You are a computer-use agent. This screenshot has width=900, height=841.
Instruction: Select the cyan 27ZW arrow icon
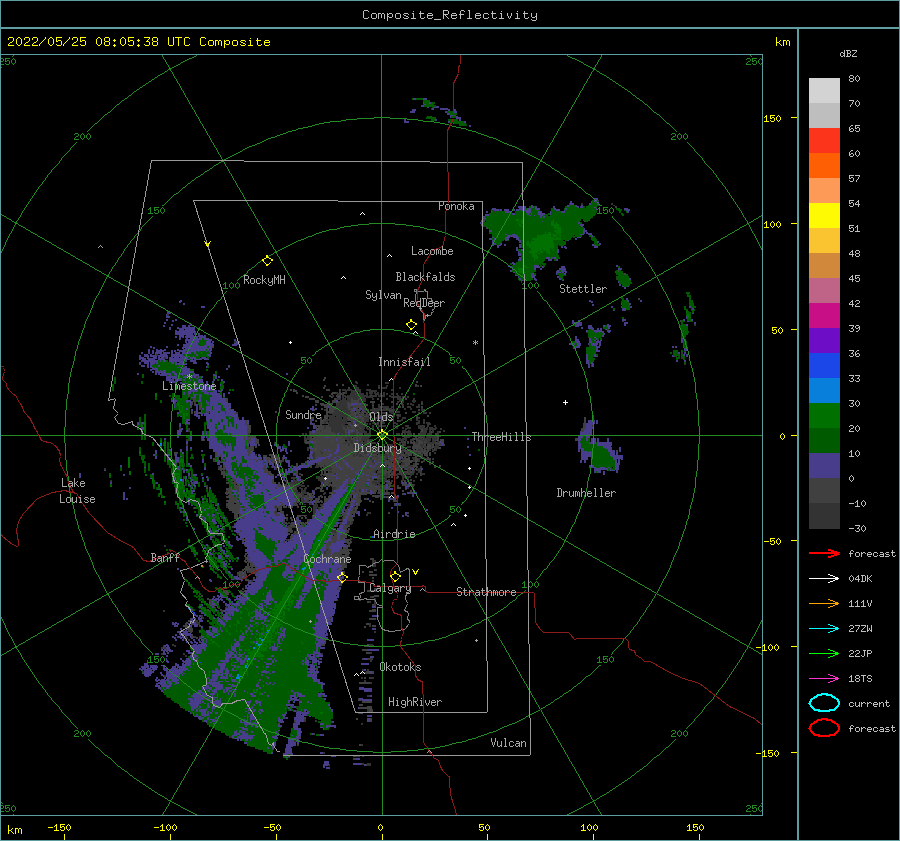point(824,628)
